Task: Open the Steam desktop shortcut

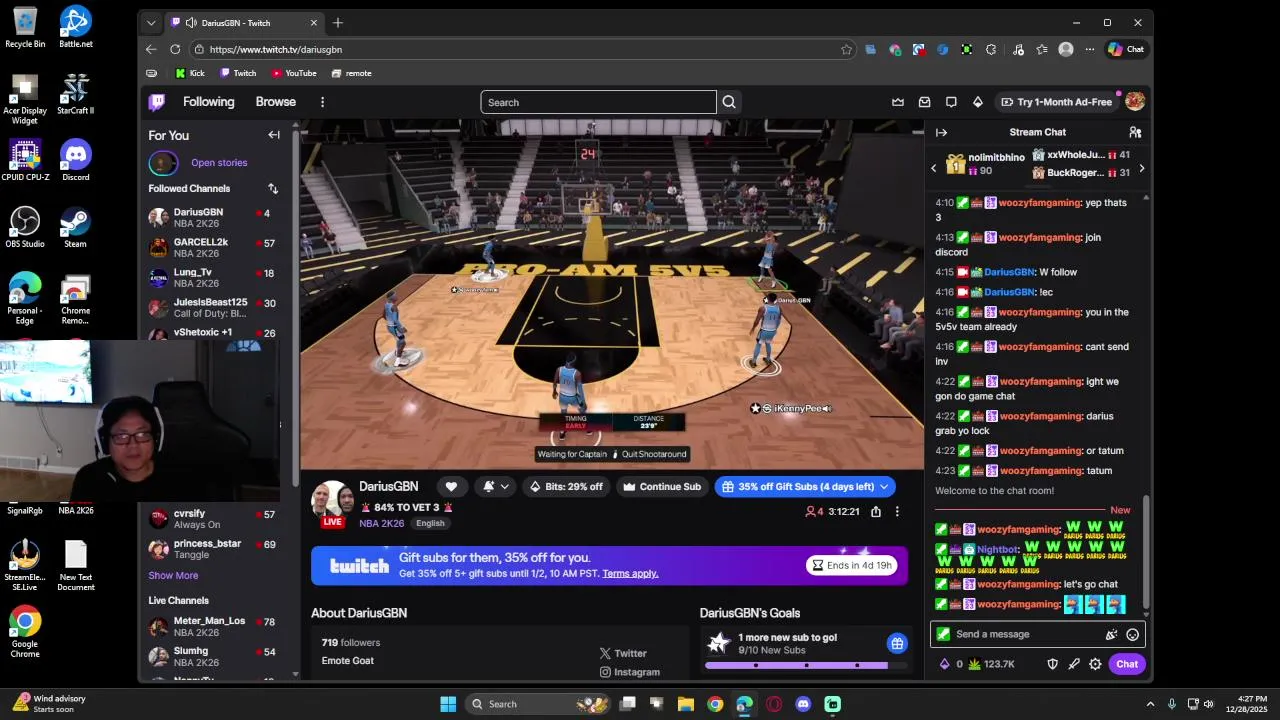Action: pyautogui.click(x=75, y=227)
